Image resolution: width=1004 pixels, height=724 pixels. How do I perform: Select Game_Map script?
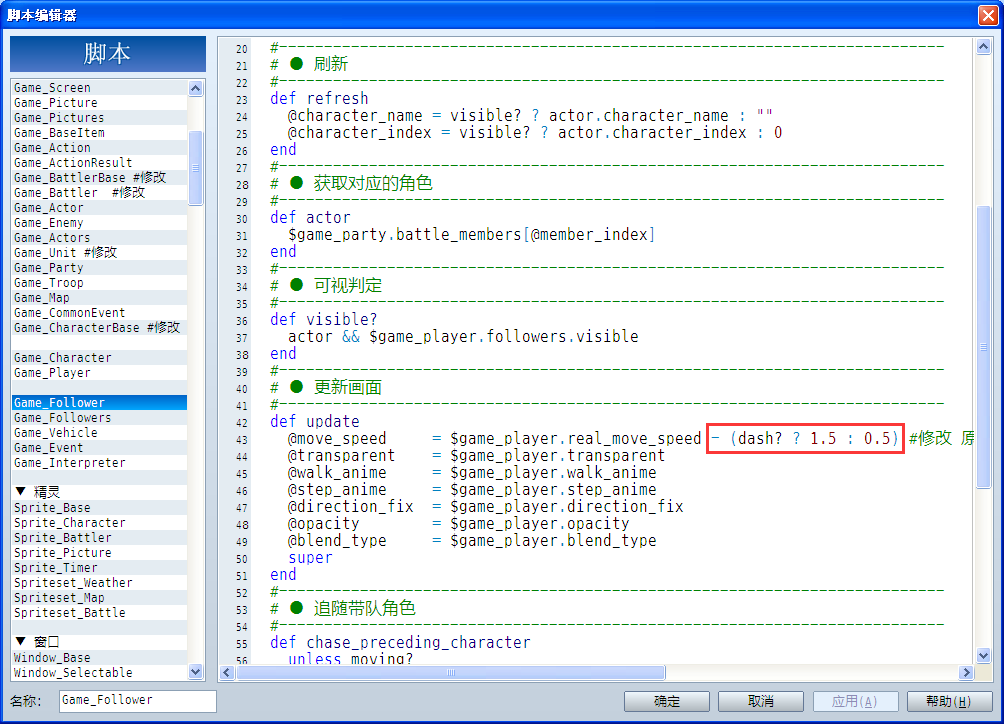click(99, 298)
